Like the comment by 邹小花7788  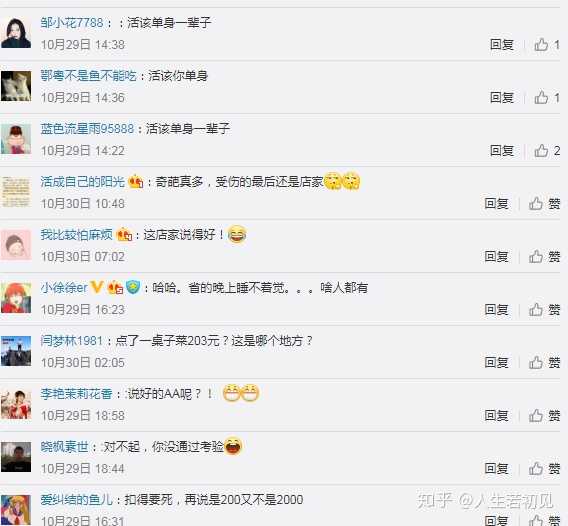[547, 45]
